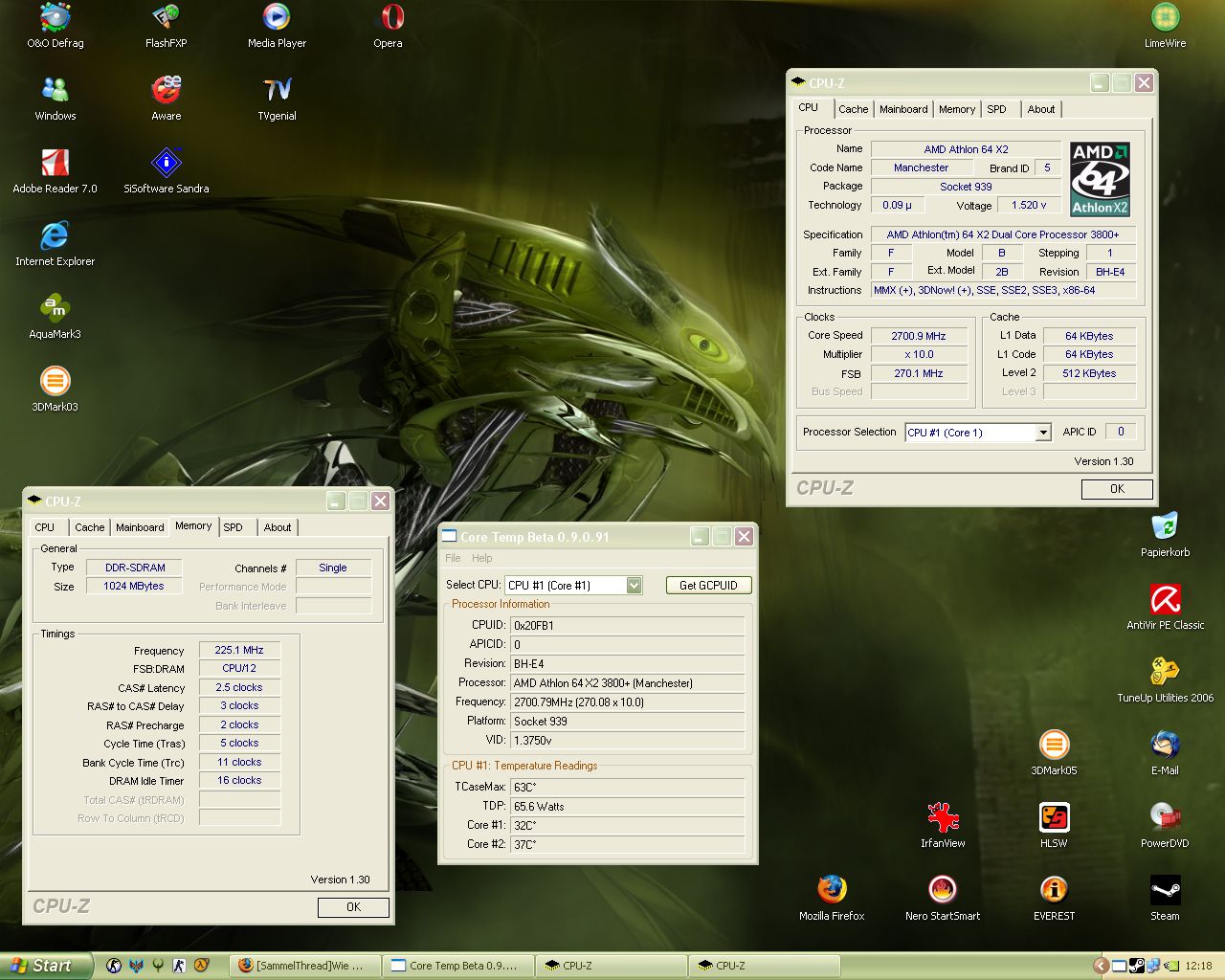
Task: Open Mainboard tab in the CPU-Z CPU window
Action: tap(903, 109)
